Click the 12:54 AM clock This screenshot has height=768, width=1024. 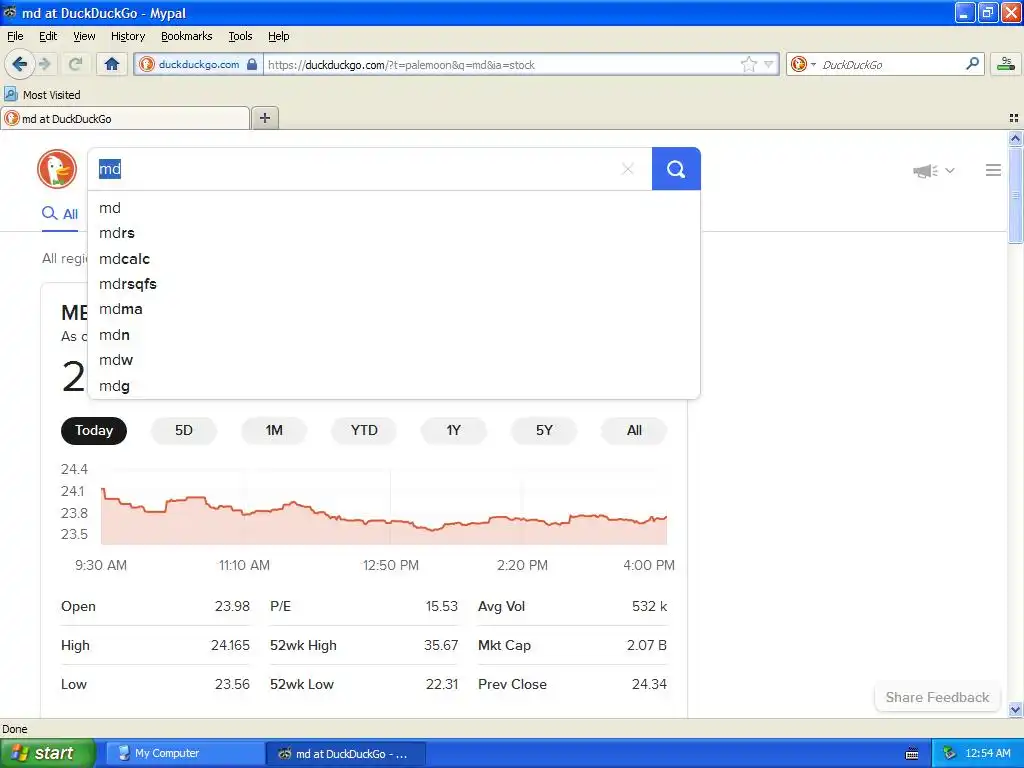pos(987,754)
